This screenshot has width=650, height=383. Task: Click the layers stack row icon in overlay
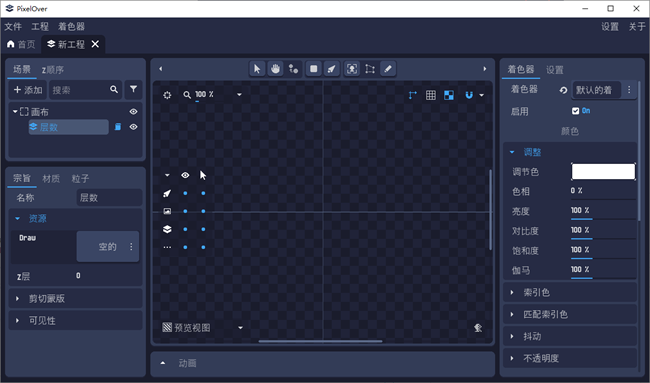(167, 229)
